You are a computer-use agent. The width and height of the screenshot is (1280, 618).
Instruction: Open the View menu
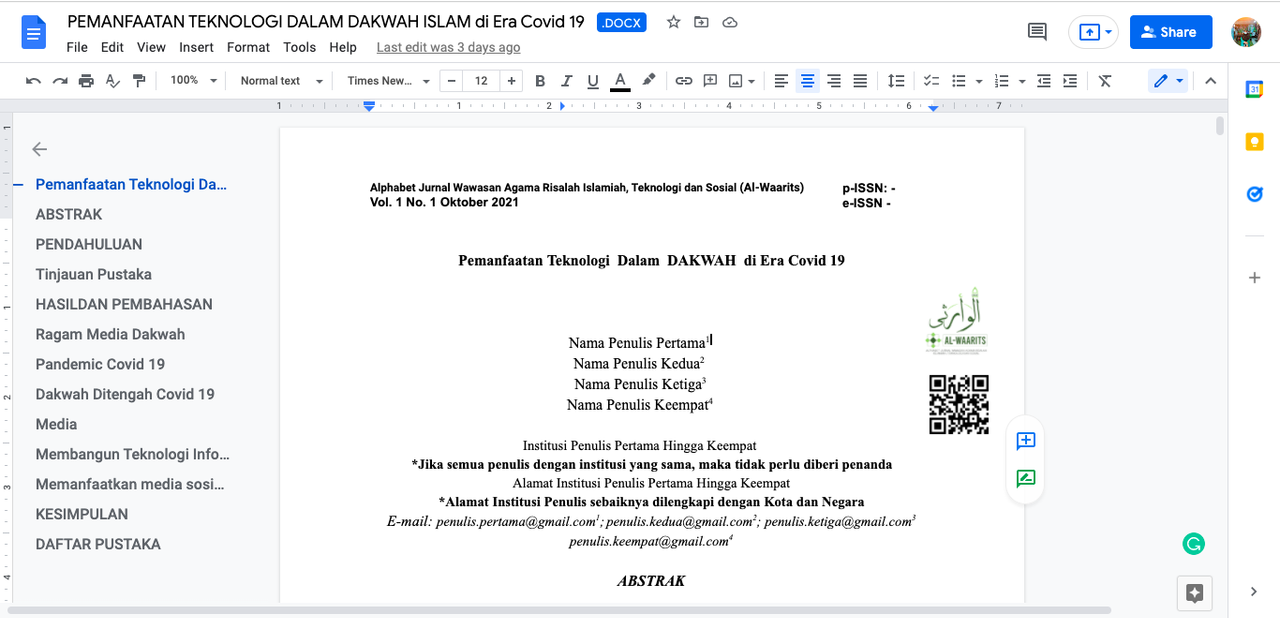151,47
